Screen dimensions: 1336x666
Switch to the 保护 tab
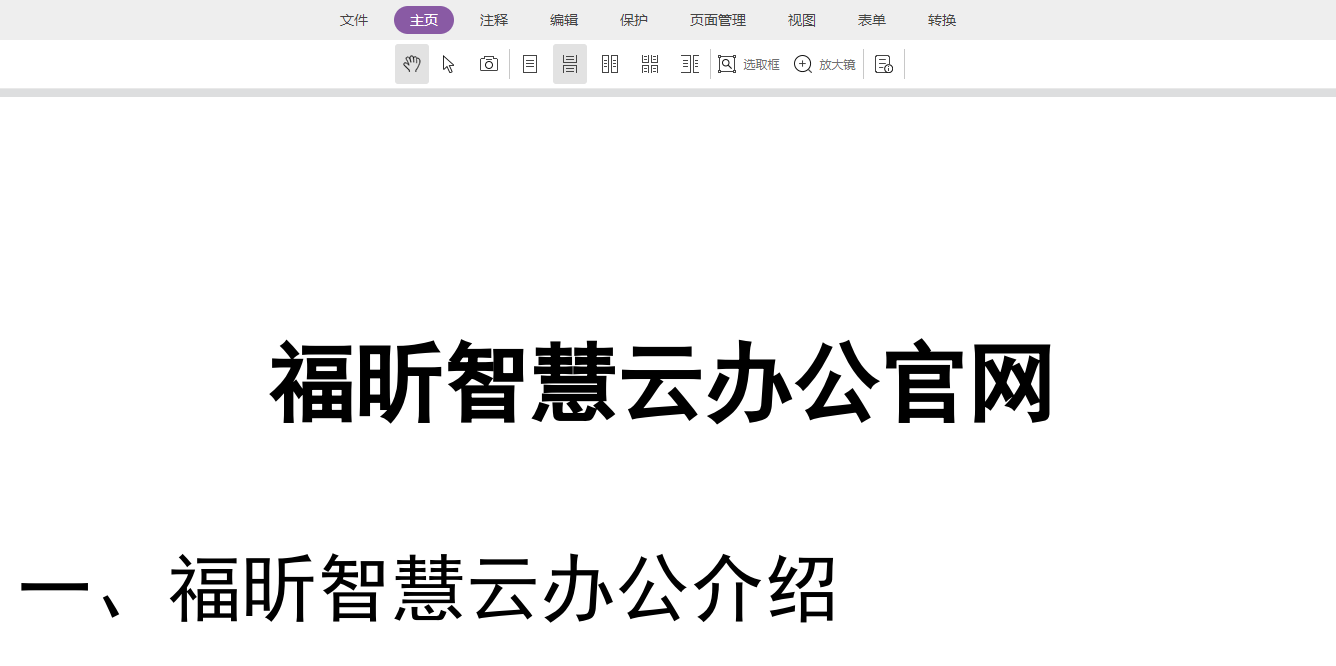[x=633, y=20]
